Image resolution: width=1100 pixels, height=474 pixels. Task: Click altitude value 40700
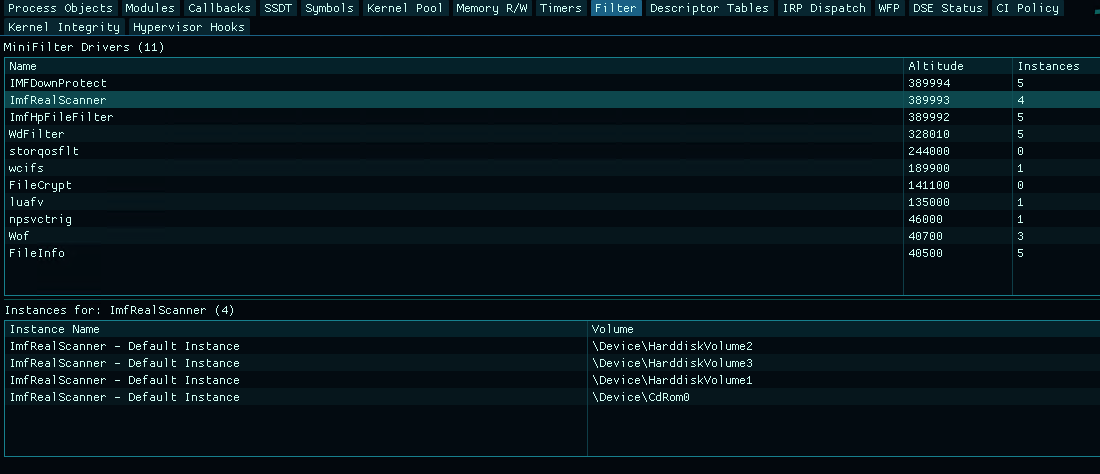[925, 236]
